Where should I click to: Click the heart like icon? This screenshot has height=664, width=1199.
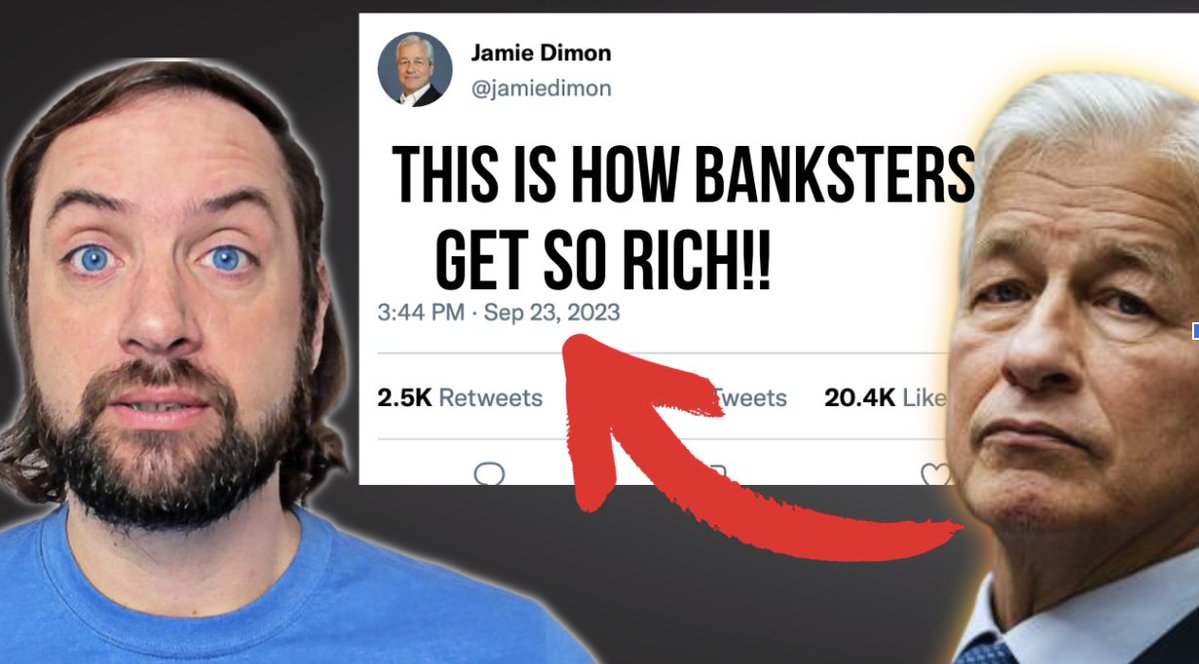[x=934, y=474]
